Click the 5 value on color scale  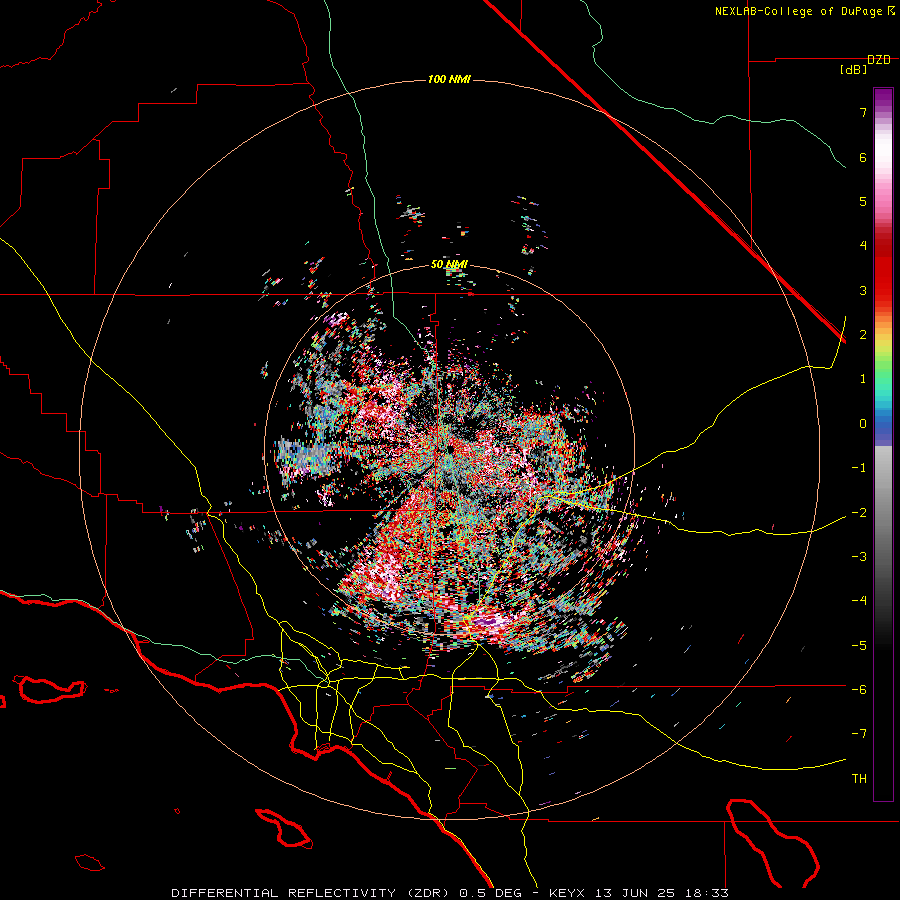[863, 201]
